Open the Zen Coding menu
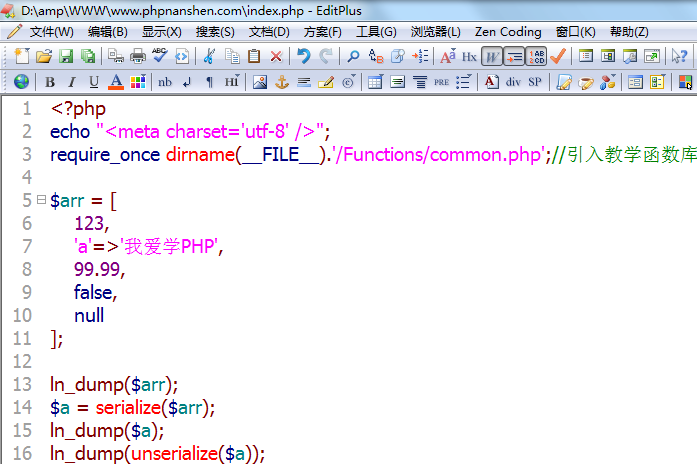Screen dimensions: 697x464 (x=508, y=32)
